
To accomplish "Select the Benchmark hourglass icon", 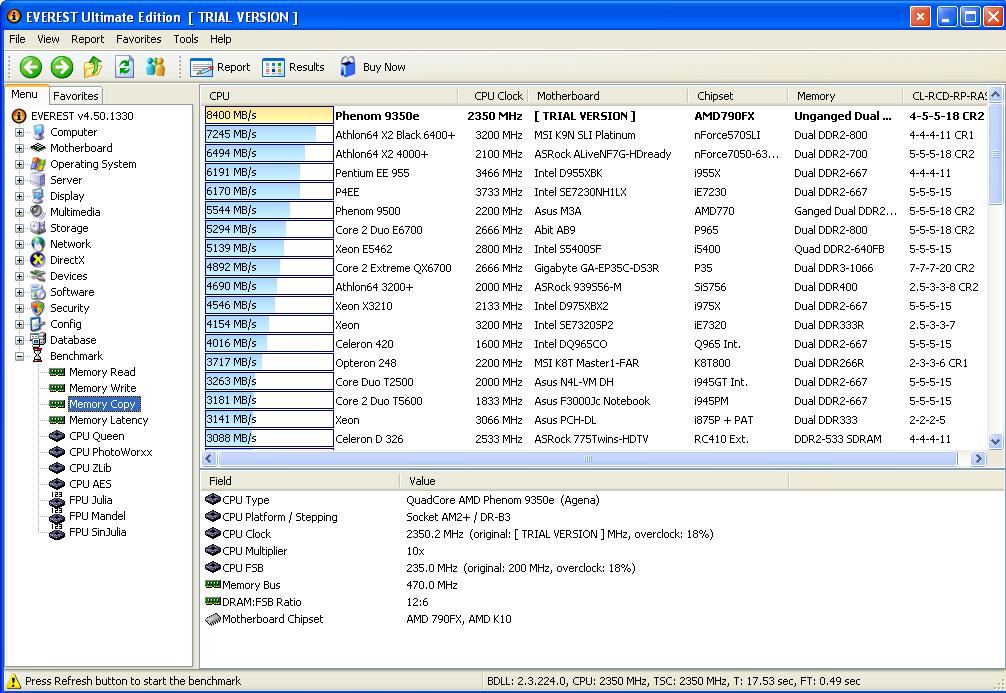I will pos(38,356).
